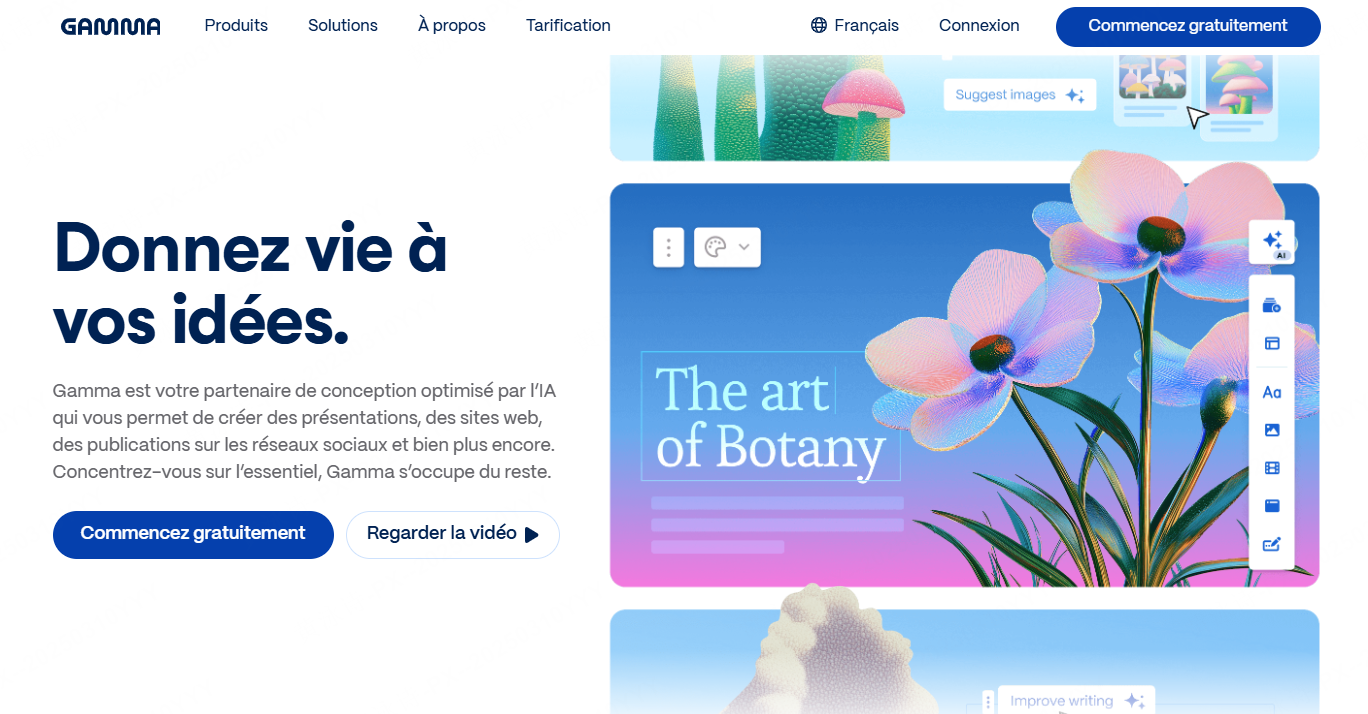Click the video filmstrip icon in side toolbar
The image size is (1368, 714).
coord(1272,468)
